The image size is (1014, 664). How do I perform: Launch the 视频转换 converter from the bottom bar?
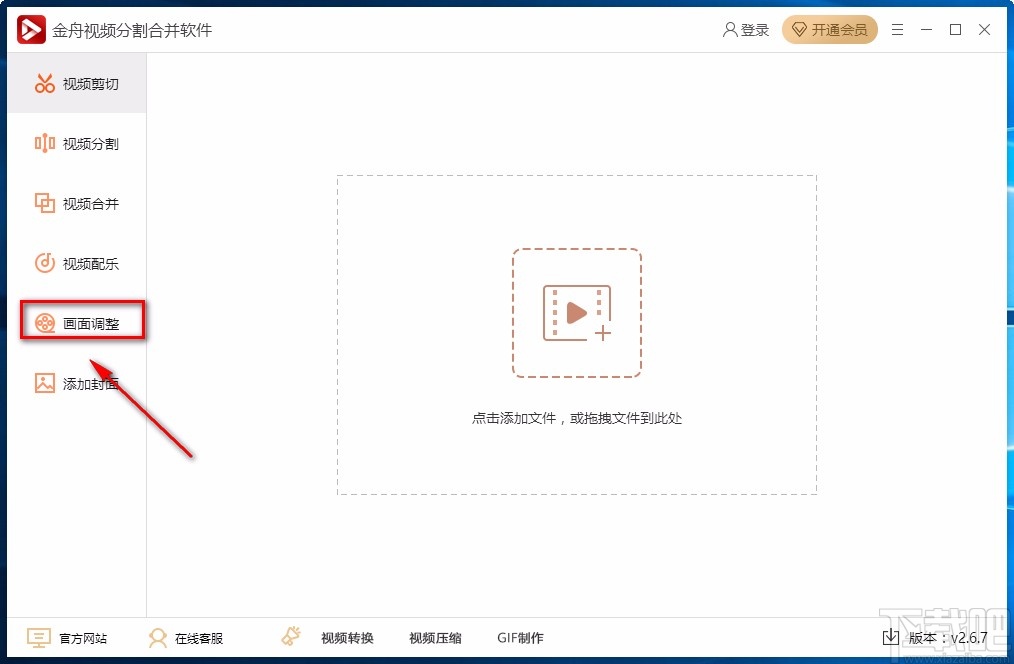coord(346,637)
